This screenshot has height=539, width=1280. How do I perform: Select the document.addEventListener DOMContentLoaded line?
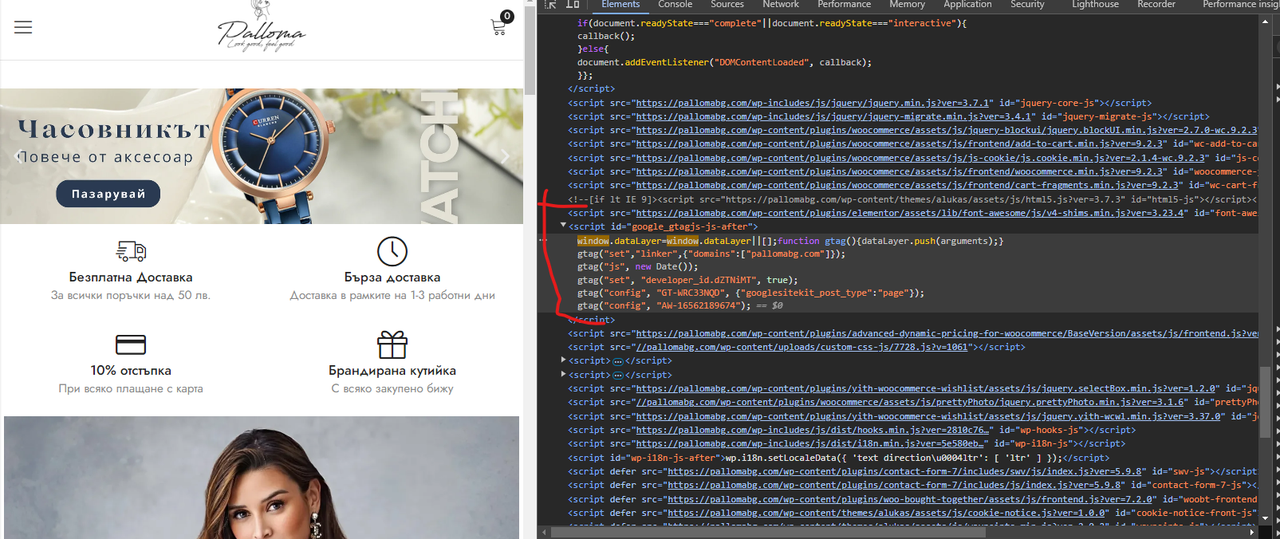724,62
